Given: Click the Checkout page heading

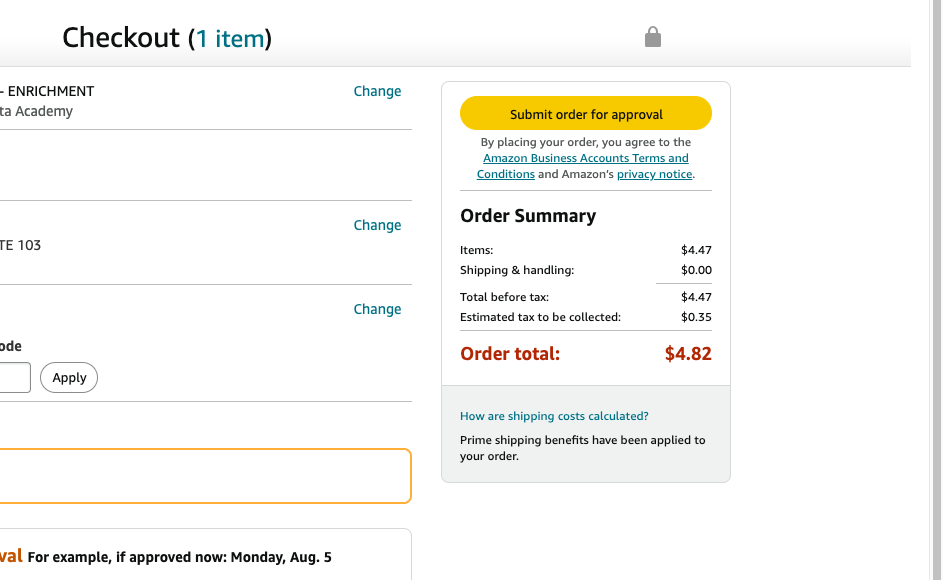Looking at the screenshot, I should click(167, 39).
